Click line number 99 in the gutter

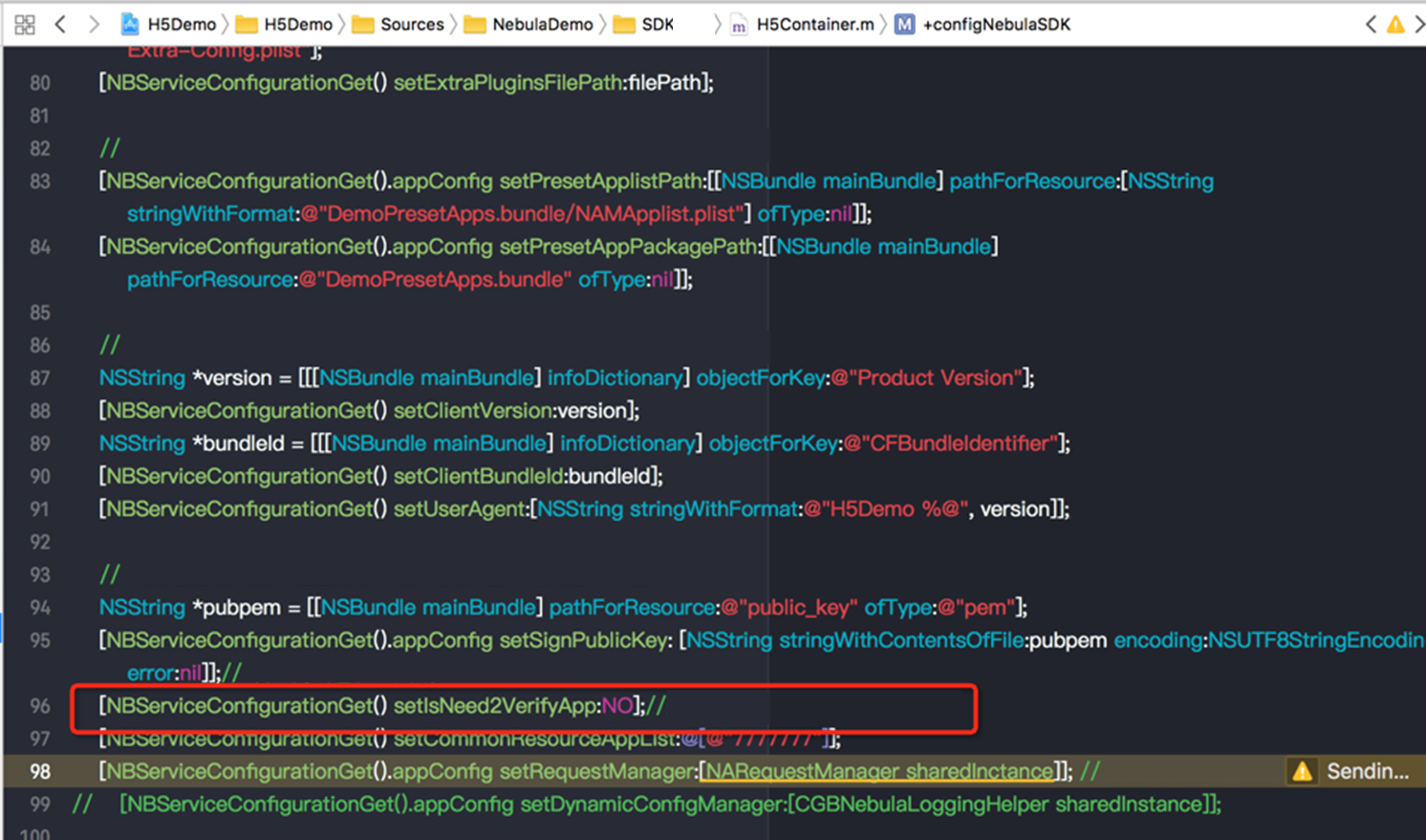tap(40, 805)
